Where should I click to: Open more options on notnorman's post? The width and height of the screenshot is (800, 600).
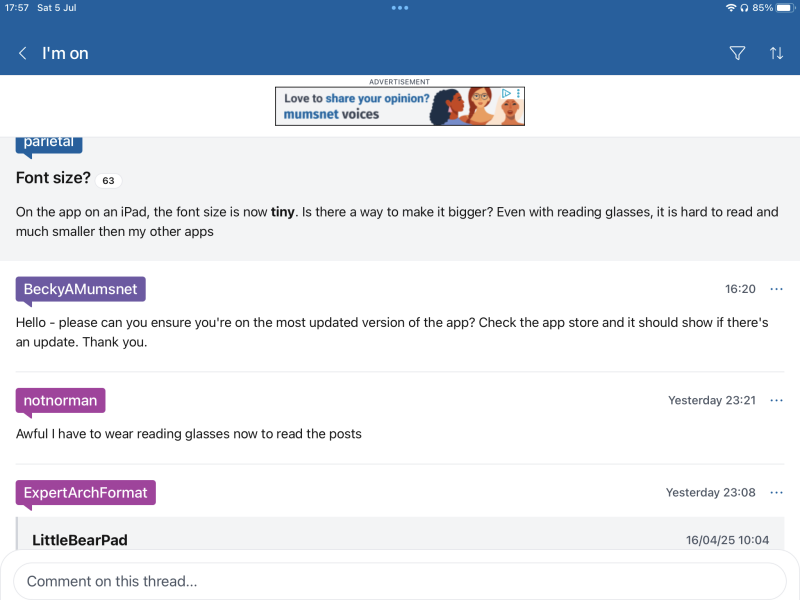(x=776, y=400)
